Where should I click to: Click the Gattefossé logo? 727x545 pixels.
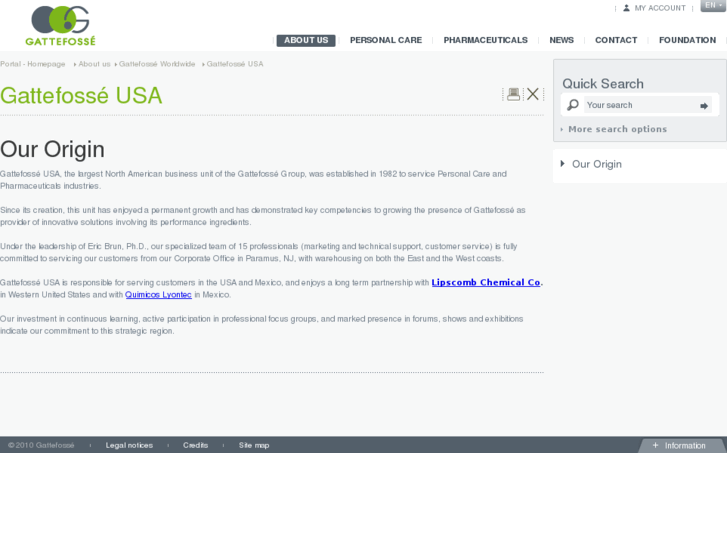60,26
